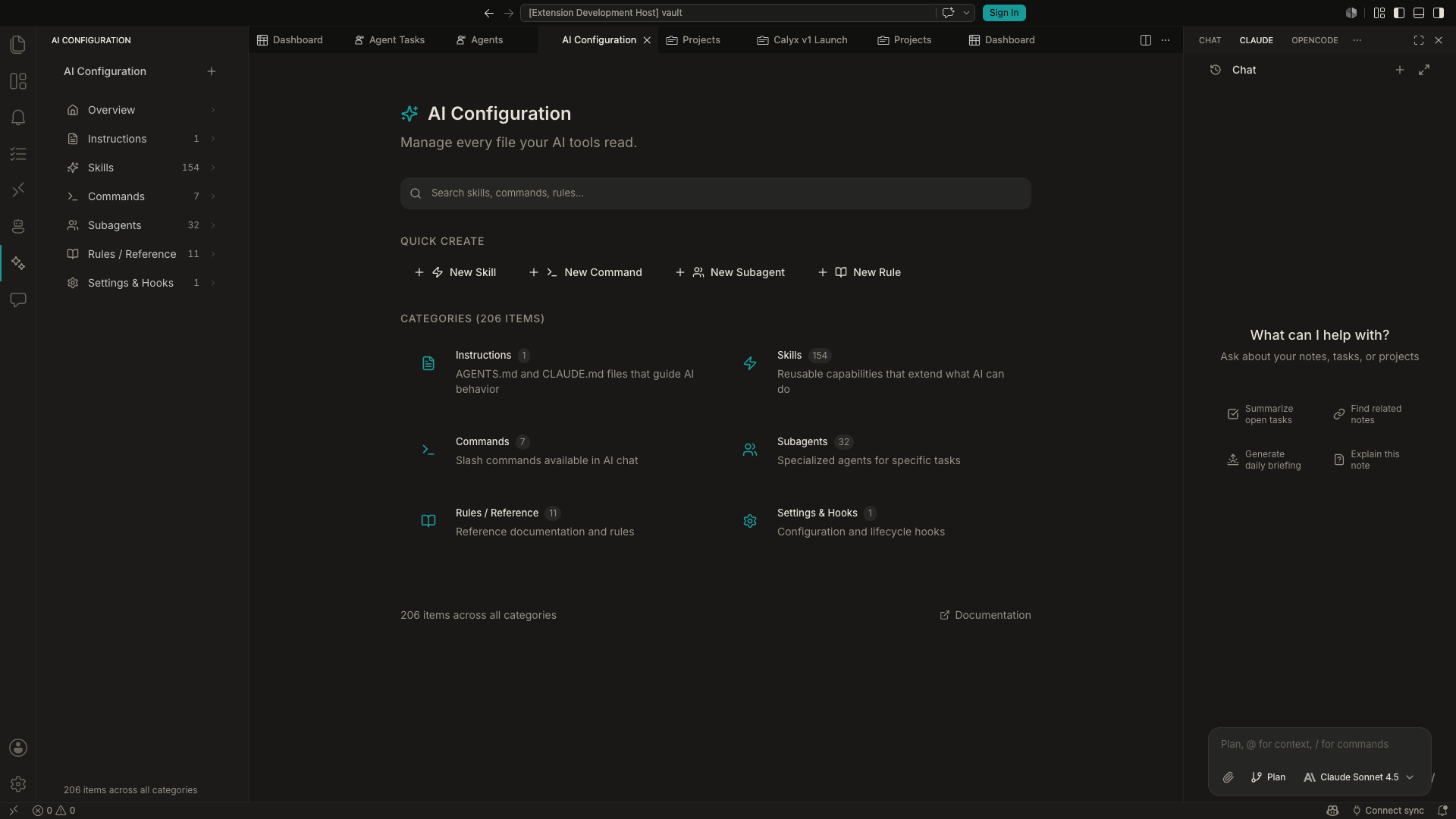The width and height of the screenshot is (1456, 819).
Task: Start a new chat with plus icon
Action: pyautogui.click(x=1400, y=70)
